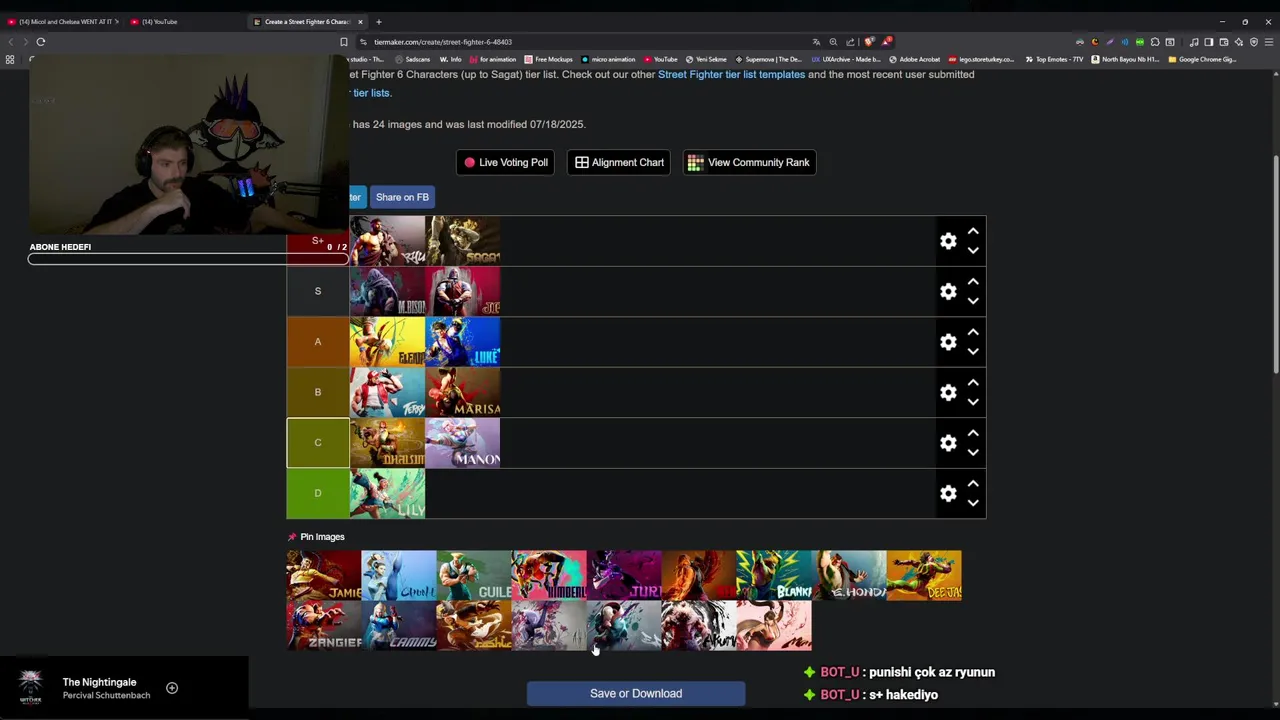Open a new browser tab
The width and height of the screenshot is (1280, 720).
[x=379, y=21]
